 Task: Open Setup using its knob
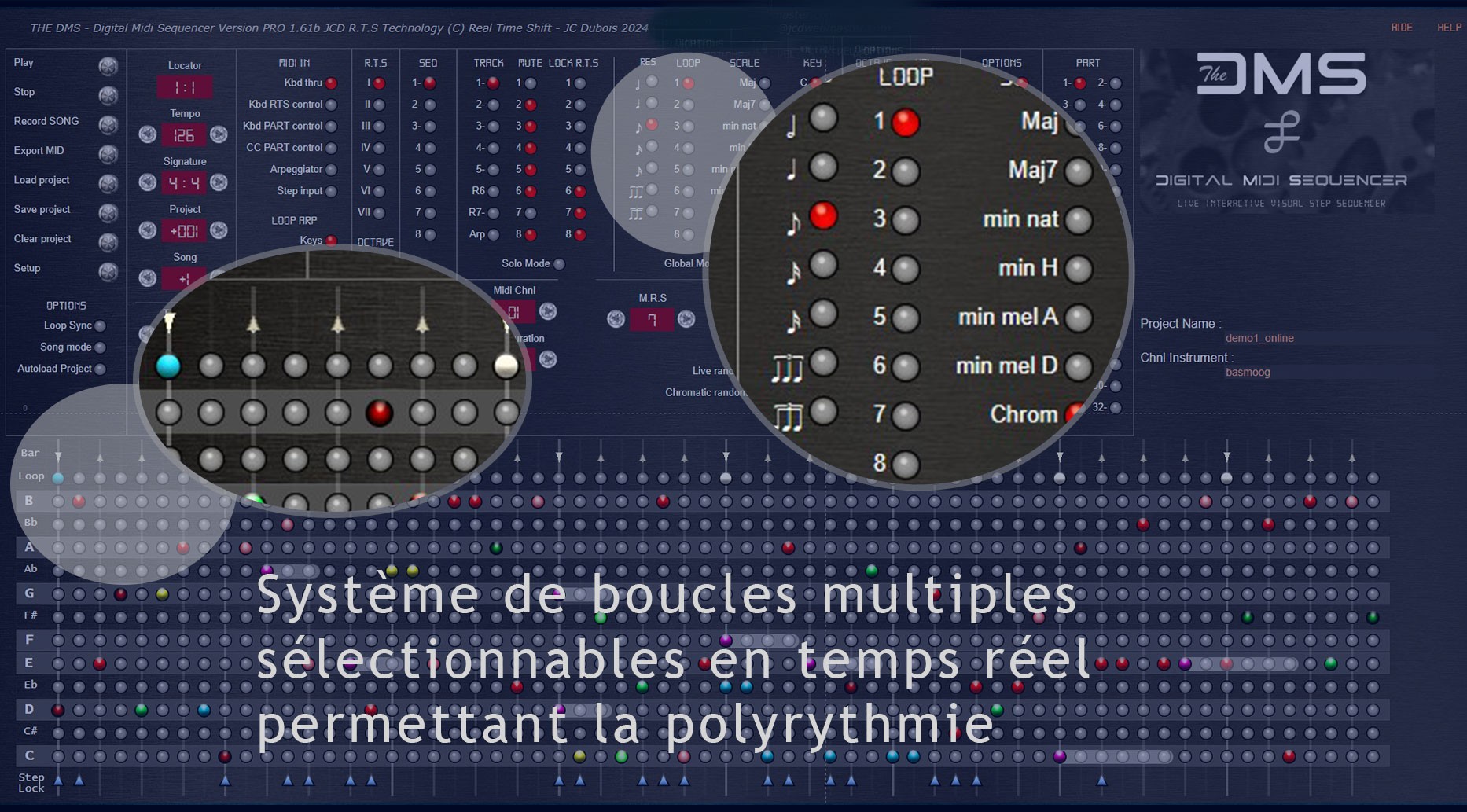(x=108, y=271)
